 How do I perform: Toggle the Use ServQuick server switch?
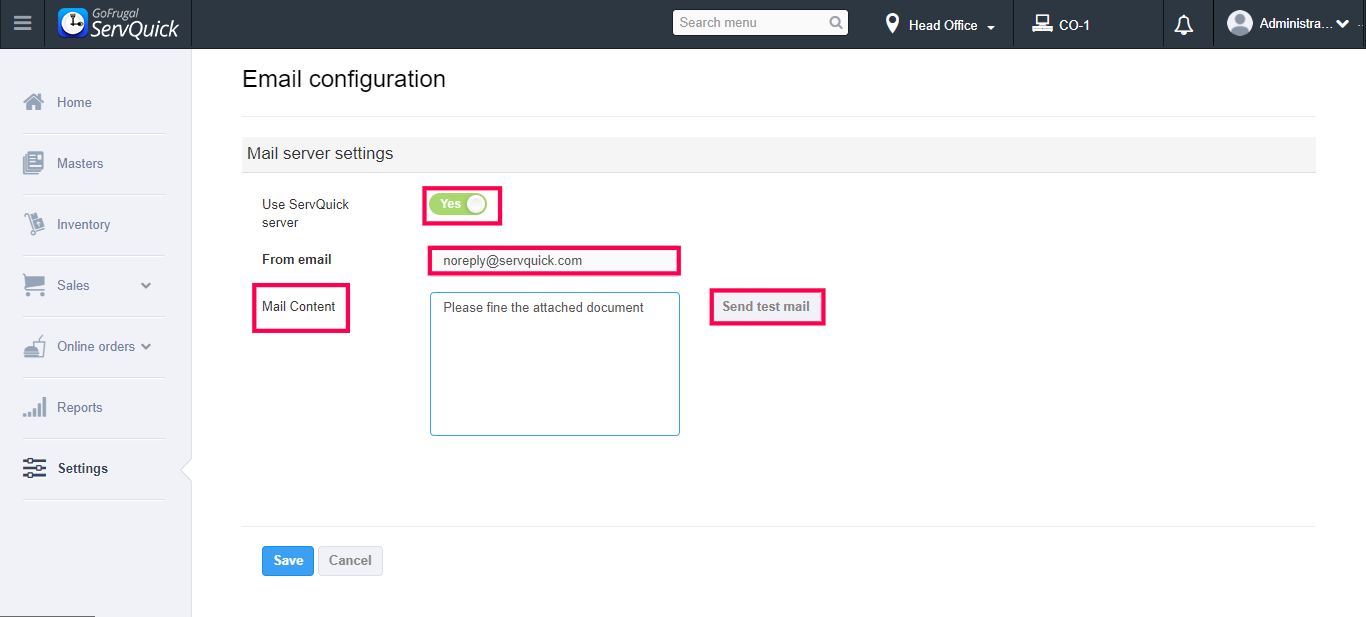tap(458, 204)
